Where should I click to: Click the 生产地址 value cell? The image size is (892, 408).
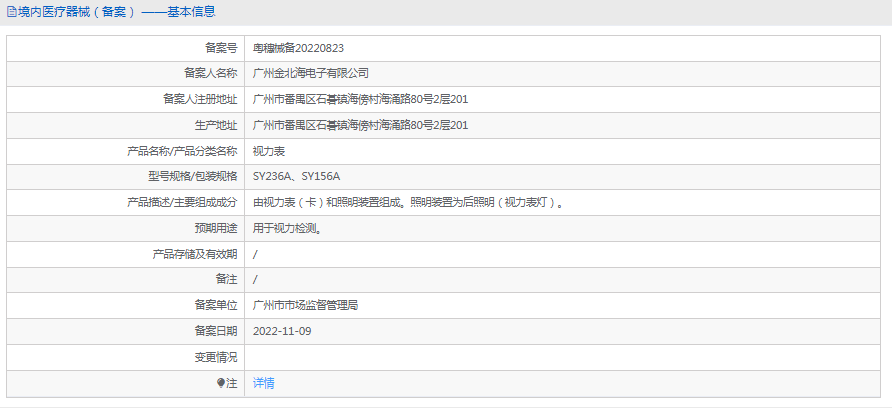[563, 125]
